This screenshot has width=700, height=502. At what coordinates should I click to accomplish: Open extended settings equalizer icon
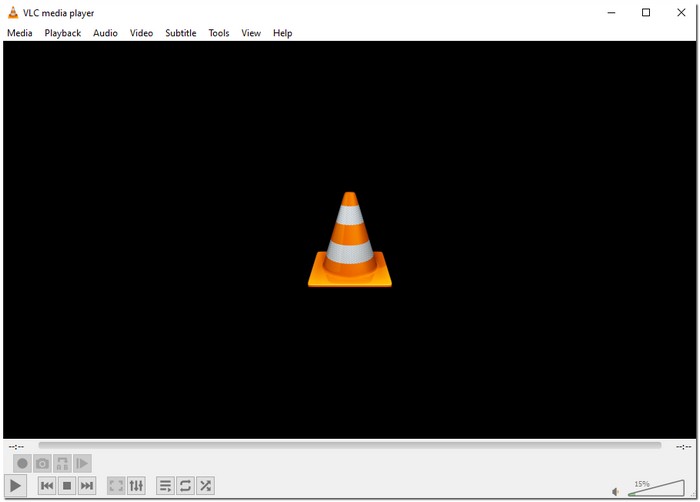[x=136, y=485]
